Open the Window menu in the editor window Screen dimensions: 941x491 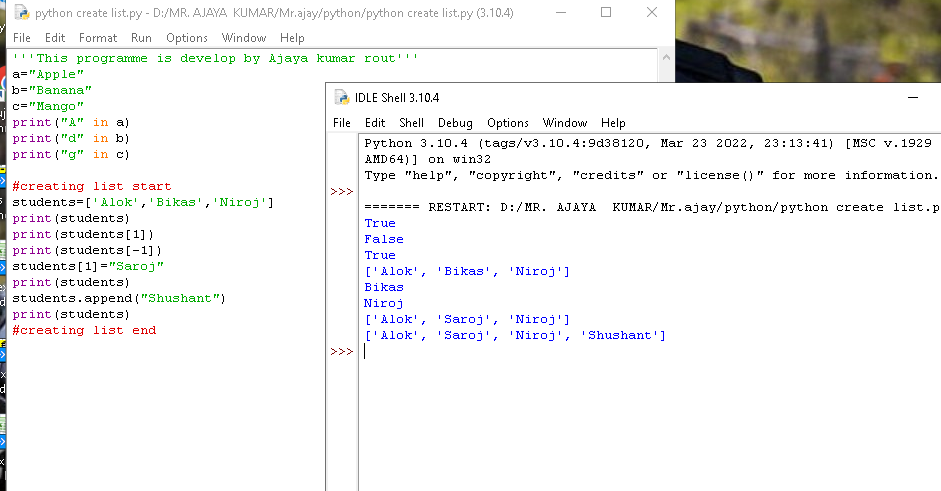(x=244, y=38)
